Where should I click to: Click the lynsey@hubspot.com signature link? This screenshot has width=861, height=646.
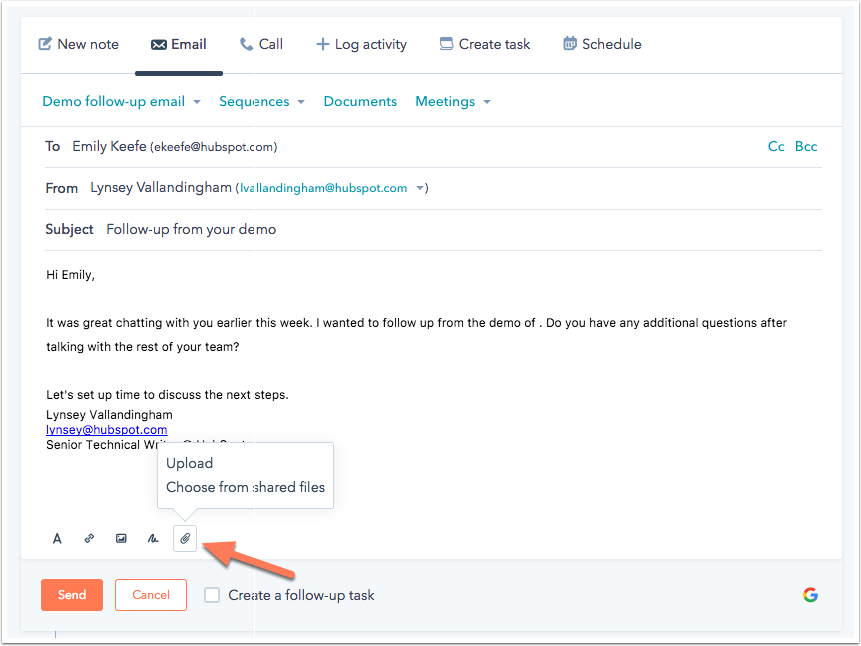click(x=107, y=430)
